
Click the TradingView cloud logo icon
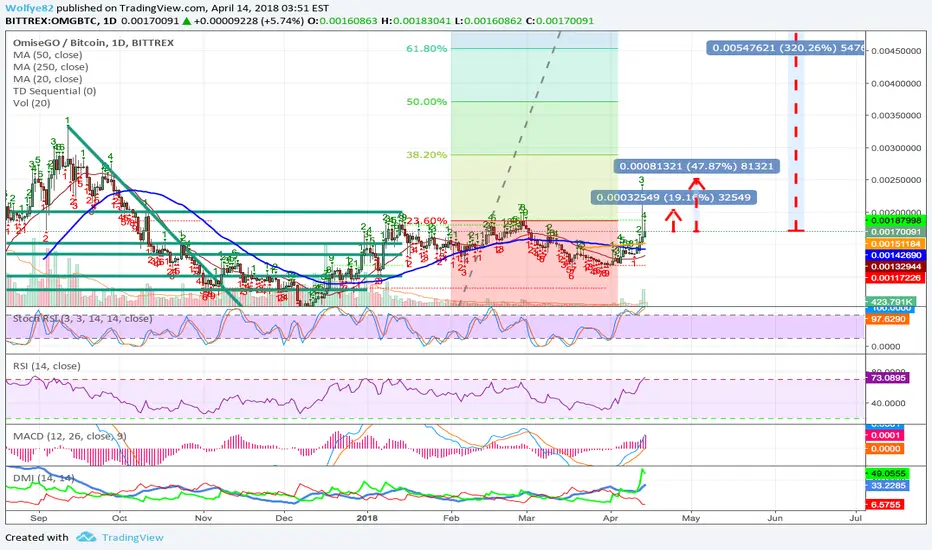[x=86, y=537]
